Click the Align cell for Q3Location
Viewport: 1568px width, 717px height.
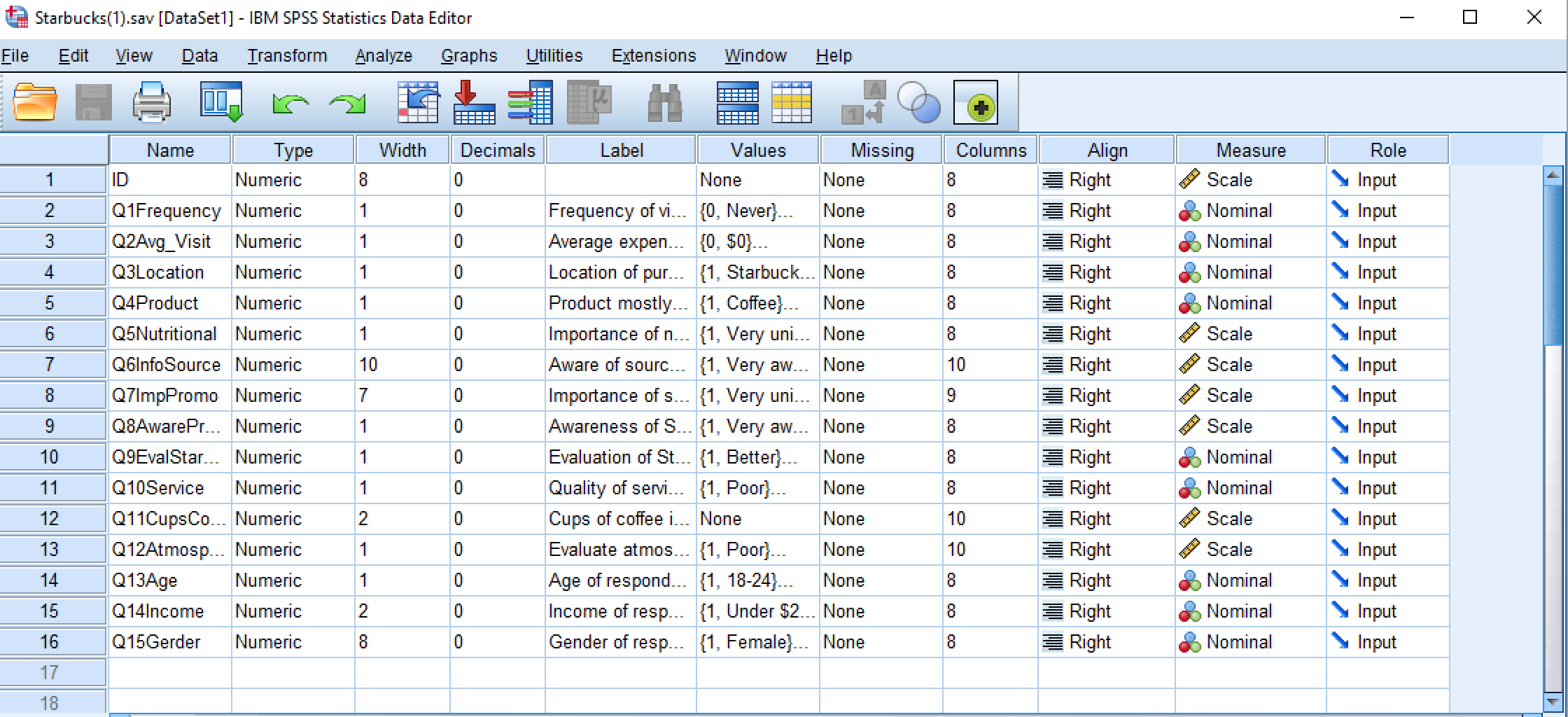point(1107,272)
